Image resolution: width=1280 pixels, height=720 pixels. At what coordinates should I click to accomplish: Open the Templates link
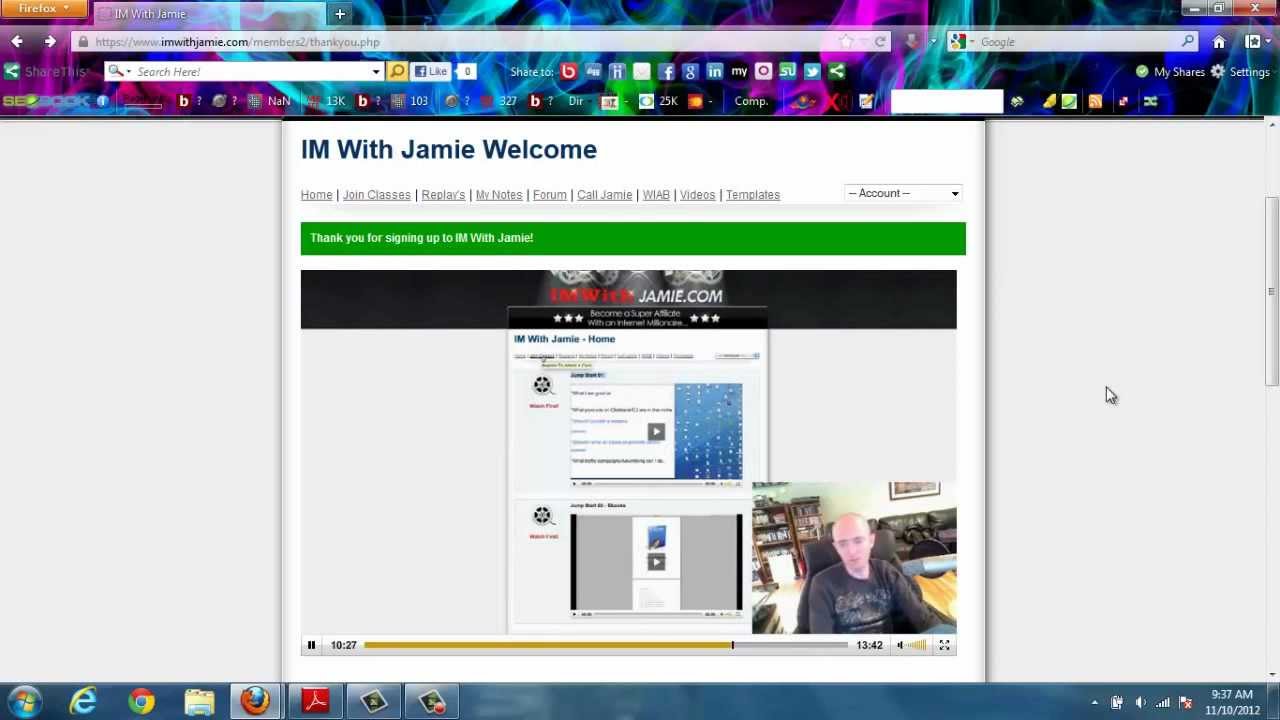(753, 195)
